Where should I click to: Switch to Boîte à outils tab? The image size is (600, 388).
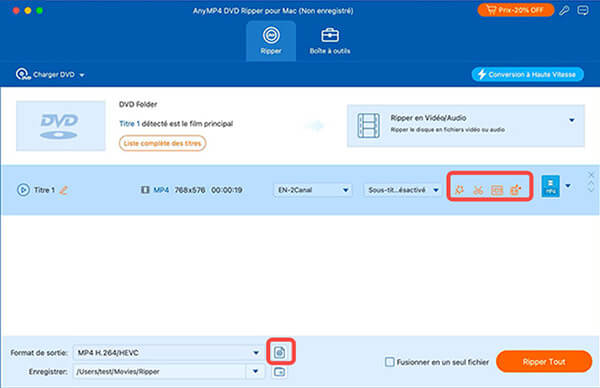point(330,41)
